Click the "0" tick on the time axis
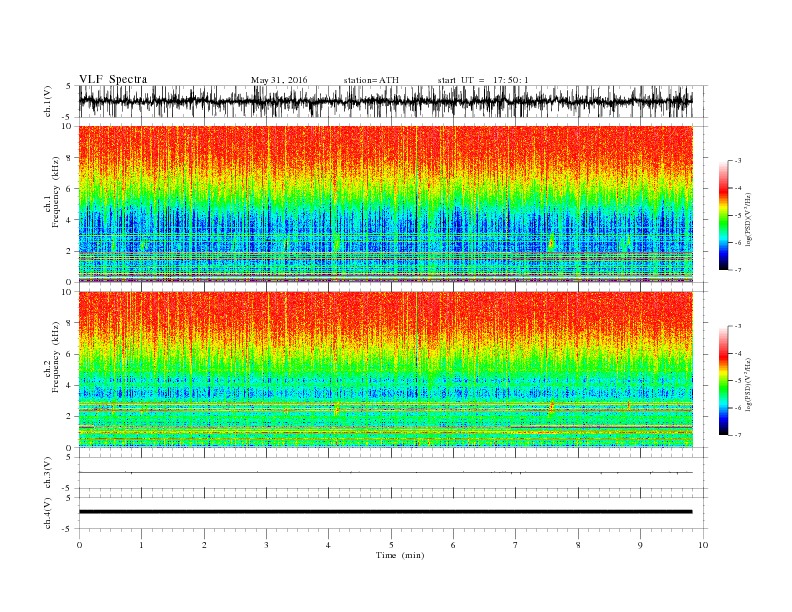This screenshot has height=612, width=792. [x=79, y=545]
